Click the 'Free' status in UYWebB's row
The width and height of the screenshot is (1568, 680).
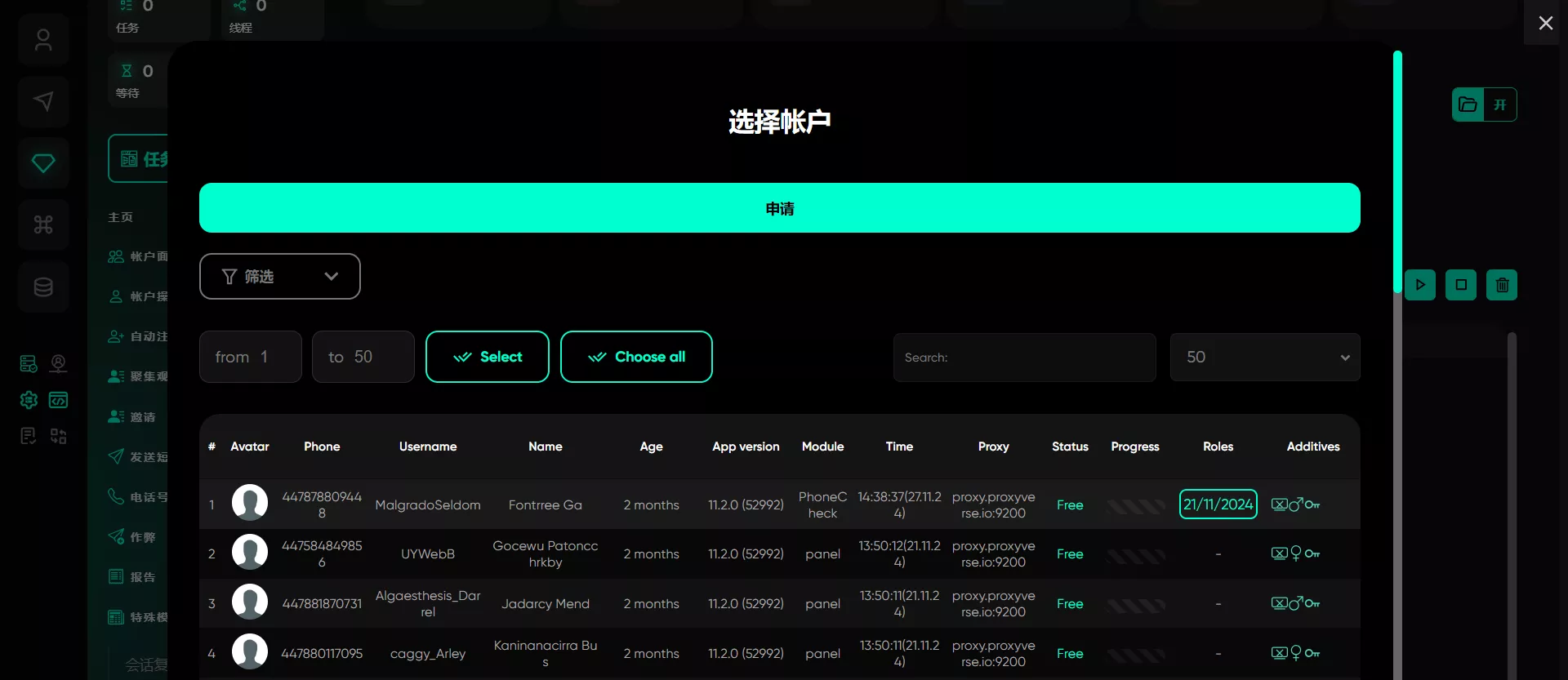(x=1070, y=553)
